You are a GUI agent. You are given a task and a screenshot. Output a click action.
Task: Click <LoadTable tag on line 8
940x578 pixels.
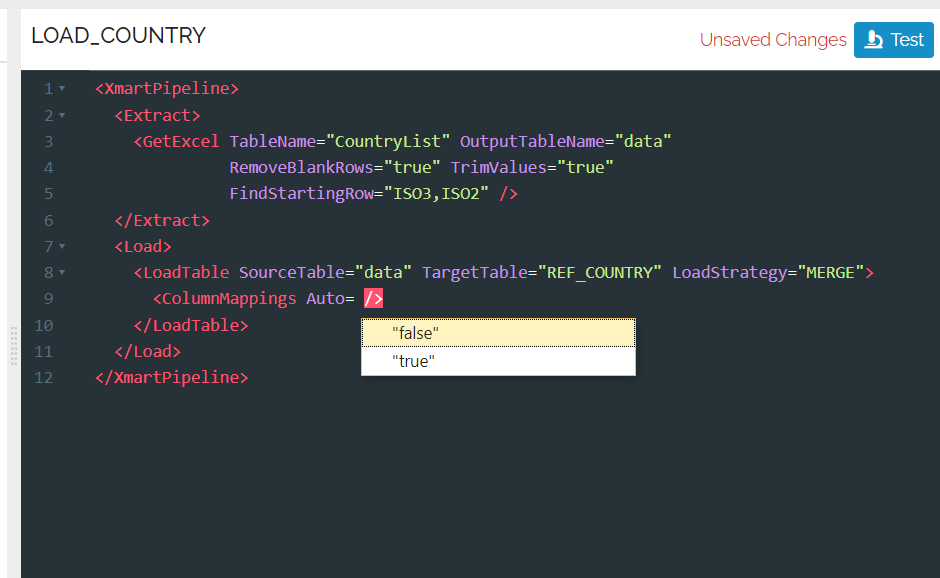[181, 273]
